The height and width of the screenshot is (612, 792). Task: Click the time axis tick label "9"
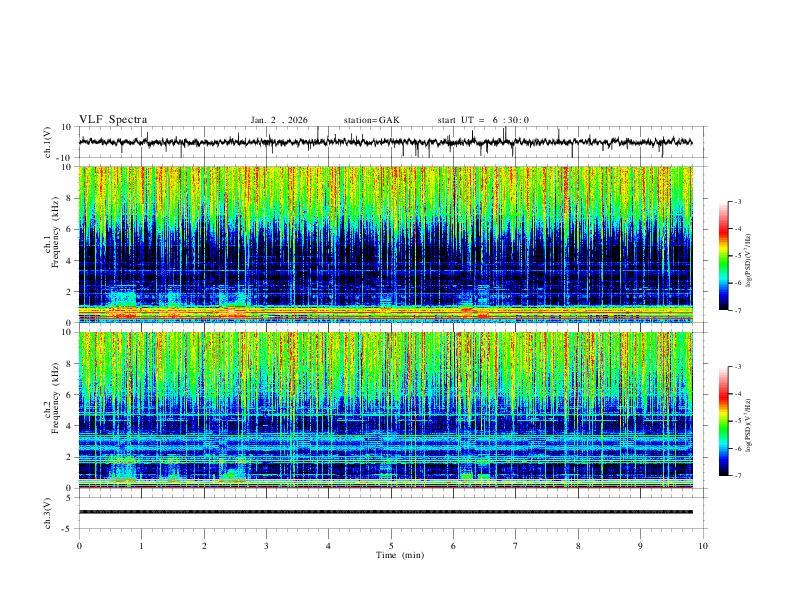tap(640, 546)
